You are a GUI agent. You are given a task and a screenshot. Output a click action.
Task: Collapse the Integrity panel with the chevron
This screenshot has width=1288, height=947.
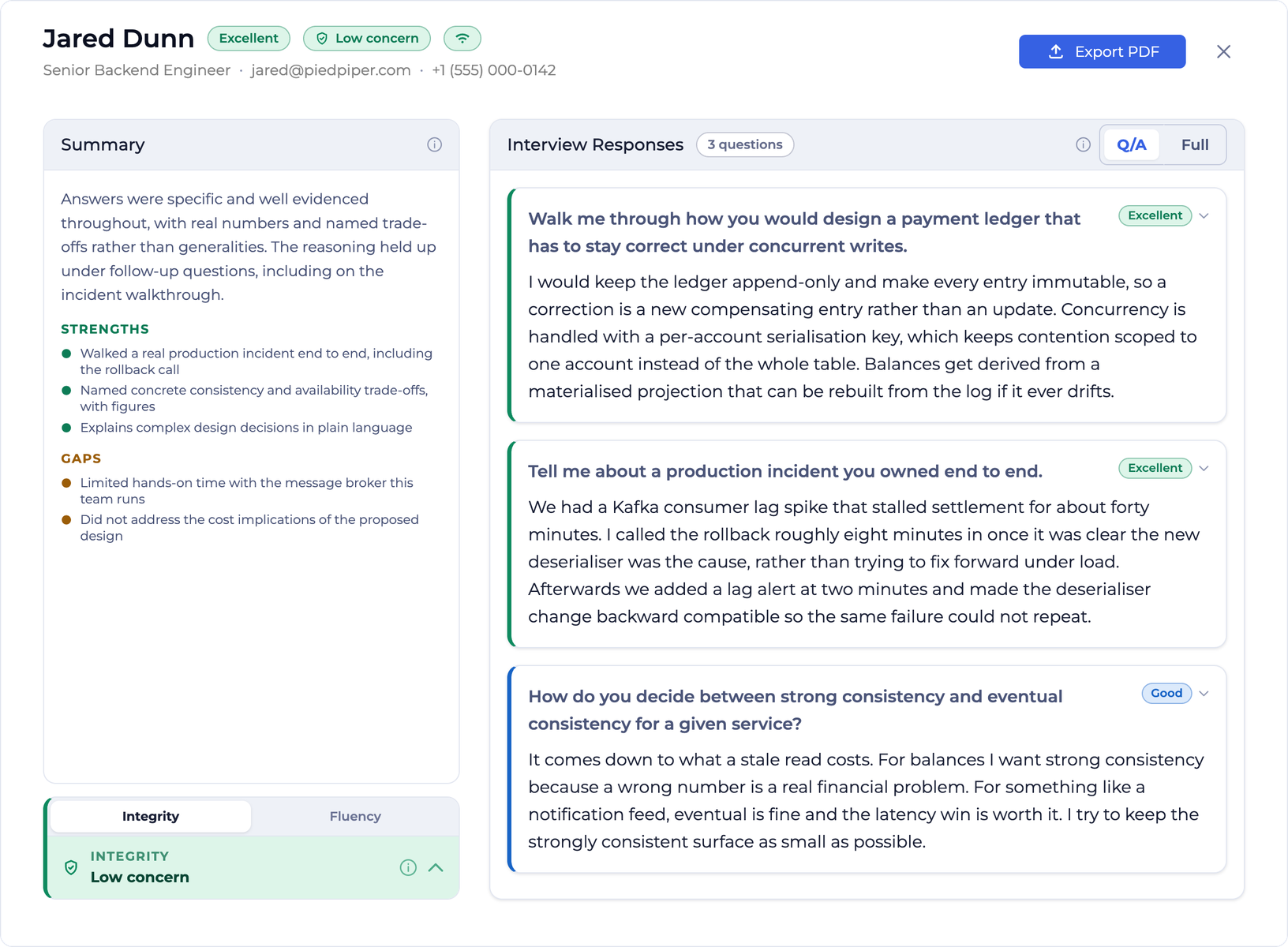436,867
